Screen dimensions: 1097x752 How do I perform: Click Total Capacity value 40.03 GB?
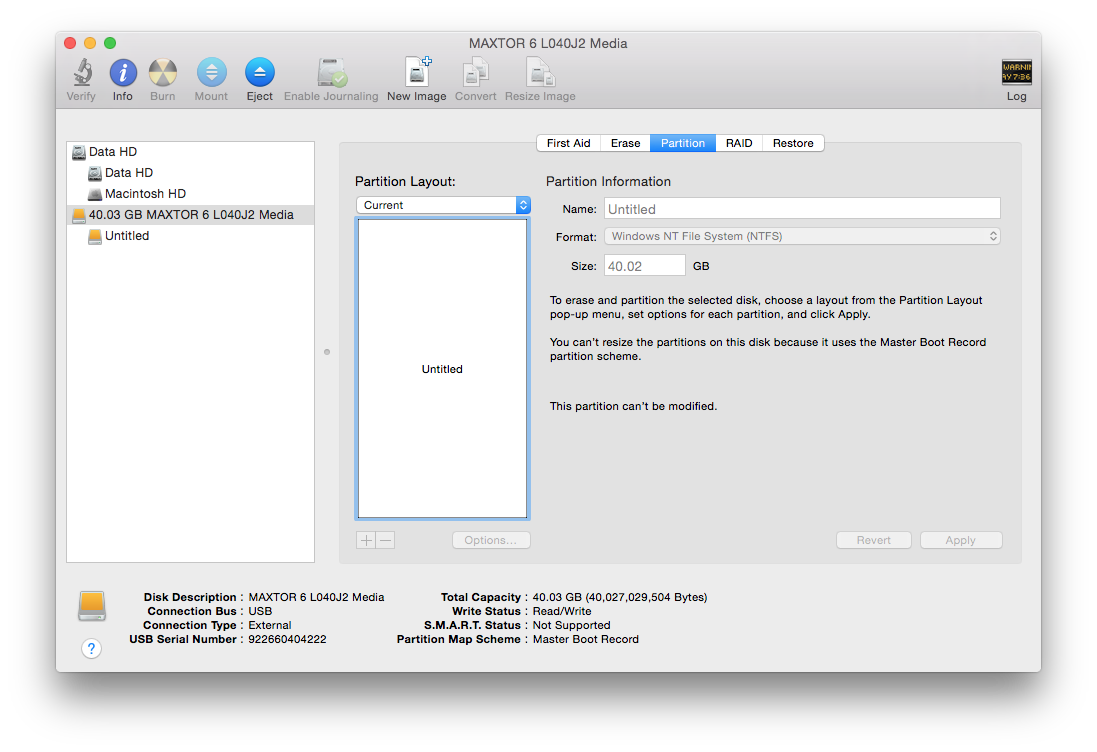(x=619, y=597)
